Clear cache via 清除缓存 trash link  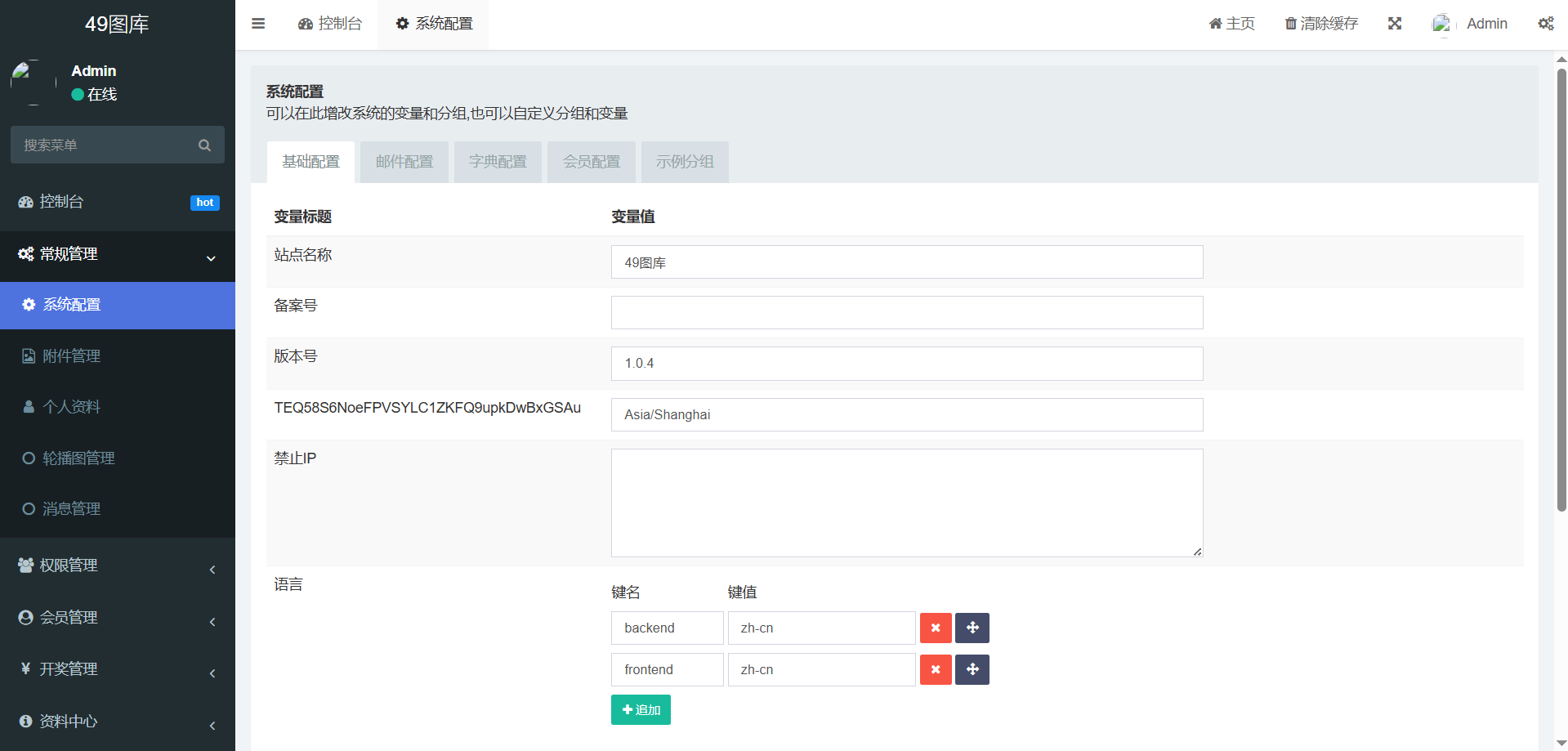[1320, 24]
